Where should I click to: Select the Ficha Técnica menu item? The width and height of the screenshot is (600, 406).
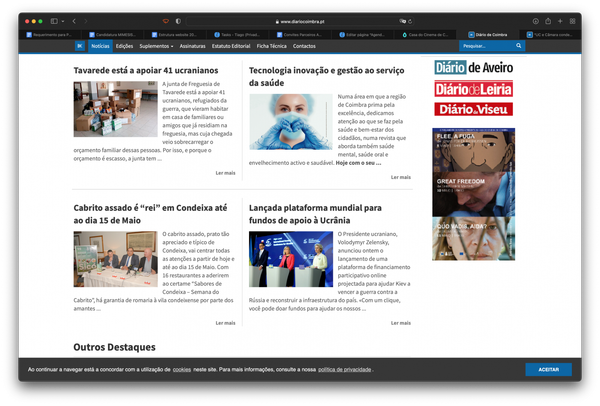click(271, 46)
